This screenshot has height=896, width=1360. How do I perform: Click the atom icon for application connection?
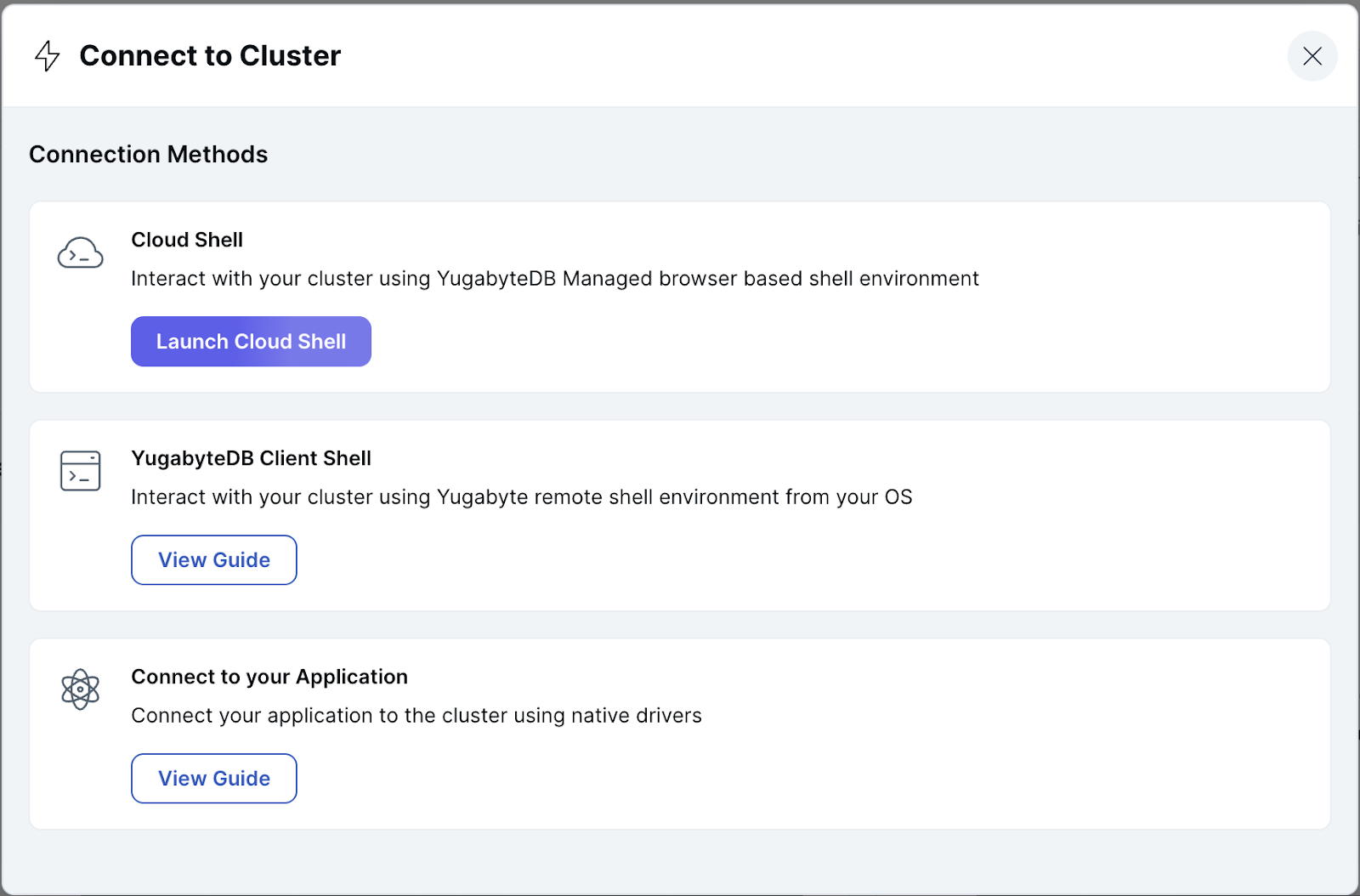80,689
